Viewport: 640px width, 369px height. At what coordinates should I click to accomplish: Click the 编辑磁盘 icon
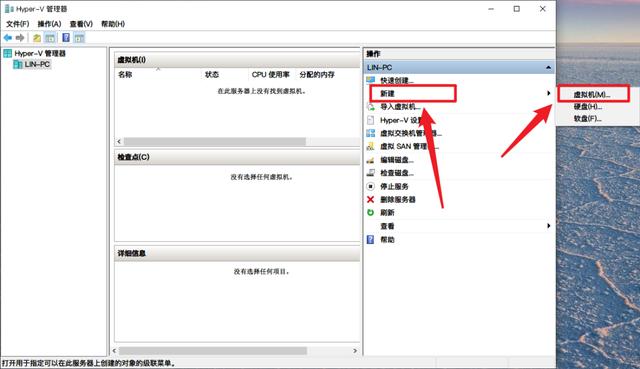[x=371, y=160]
